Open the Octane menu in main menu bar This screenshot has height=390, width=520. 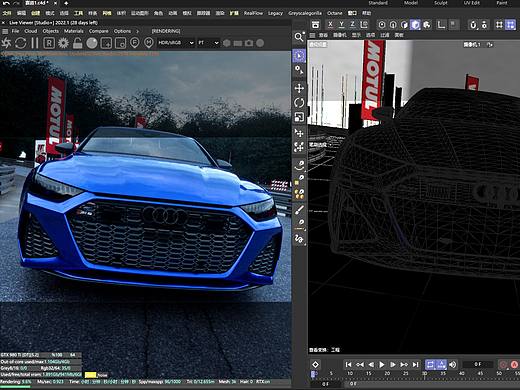click(x=335, y=13)
